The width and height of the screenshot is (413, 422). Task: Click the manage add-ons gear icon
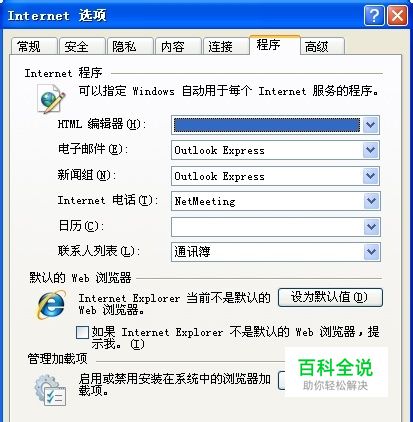click(x=50, y=390)
